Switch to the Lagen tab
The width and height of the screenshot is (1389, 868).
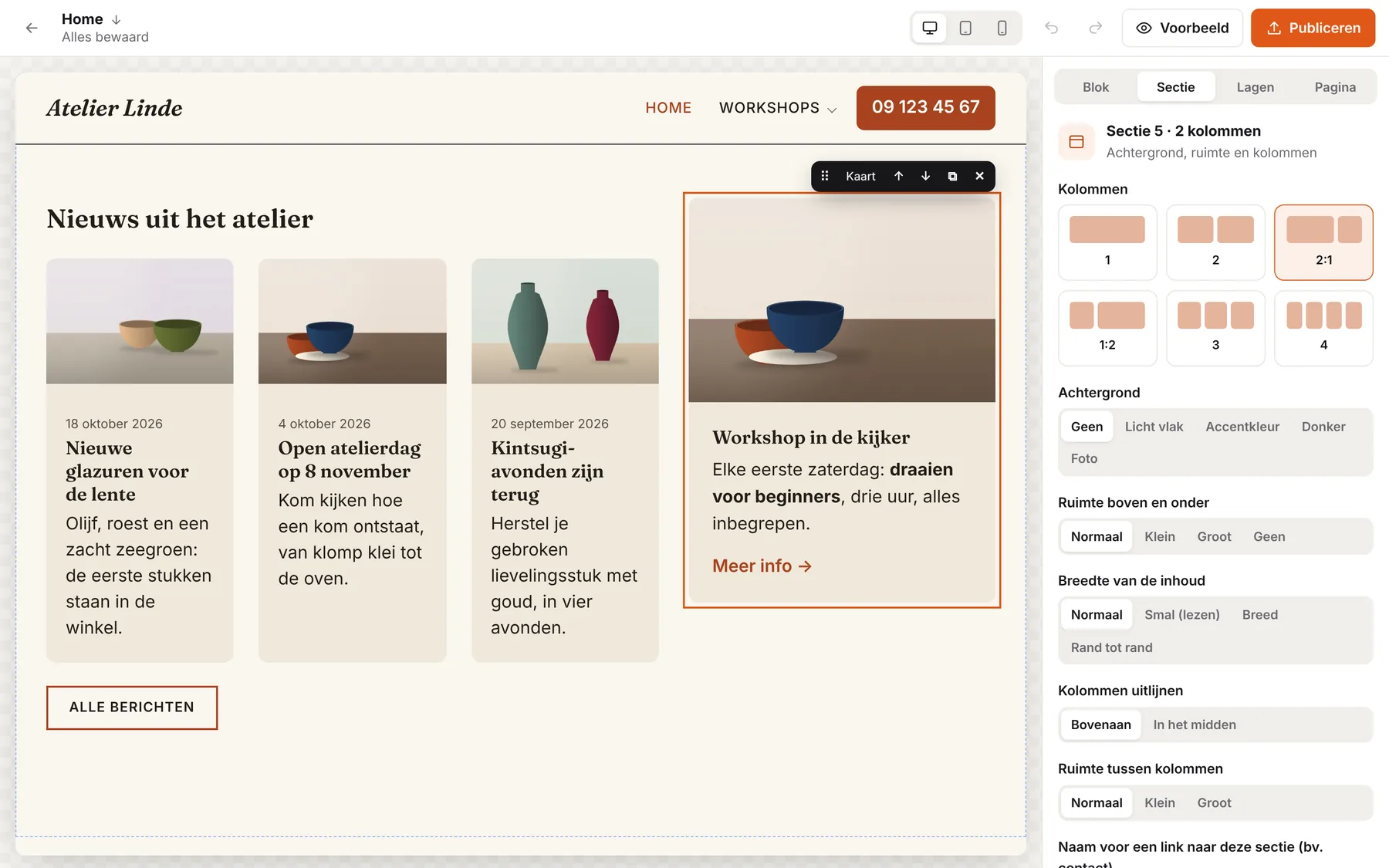coord(1255,87)
